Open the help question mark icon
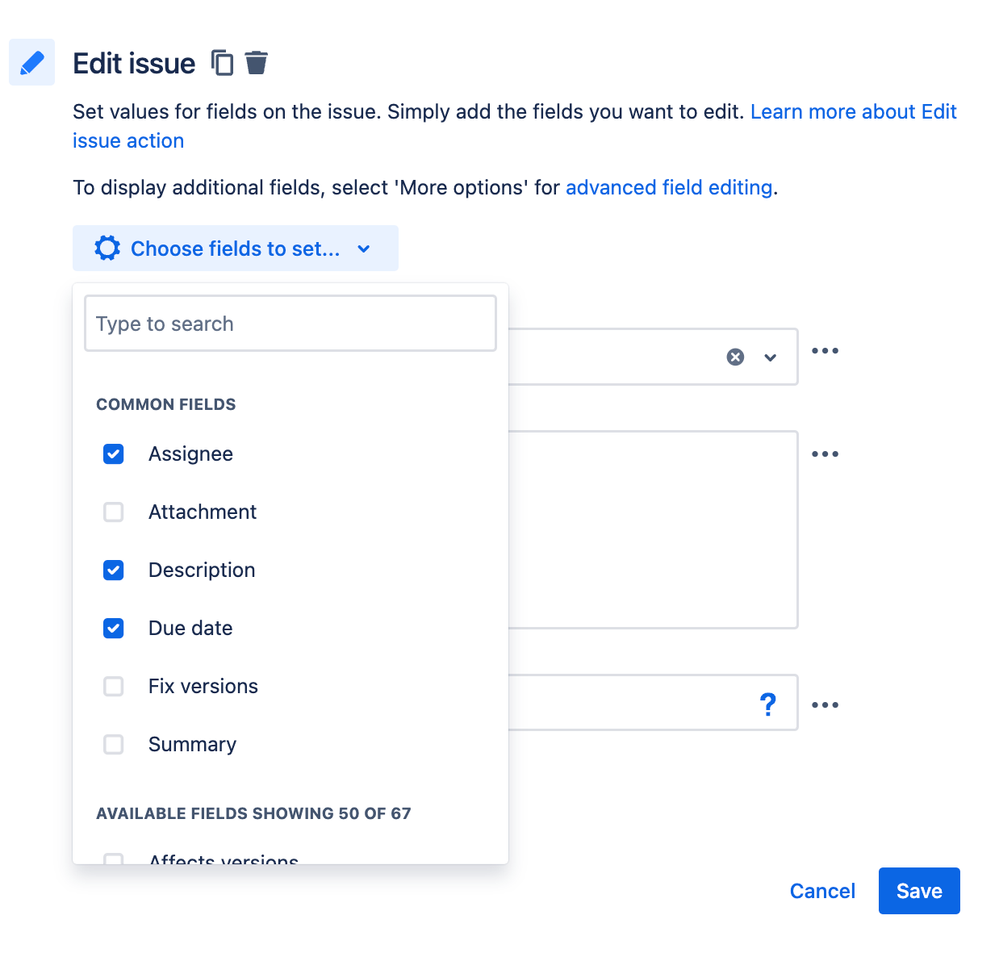This screenshot has height=978, width=999. 768,704
